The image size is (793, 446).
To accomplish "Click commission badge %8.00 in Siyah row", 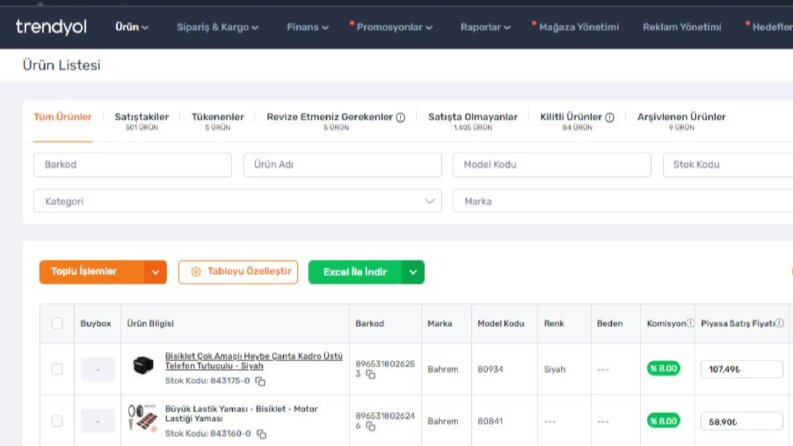I will [663, 368].
